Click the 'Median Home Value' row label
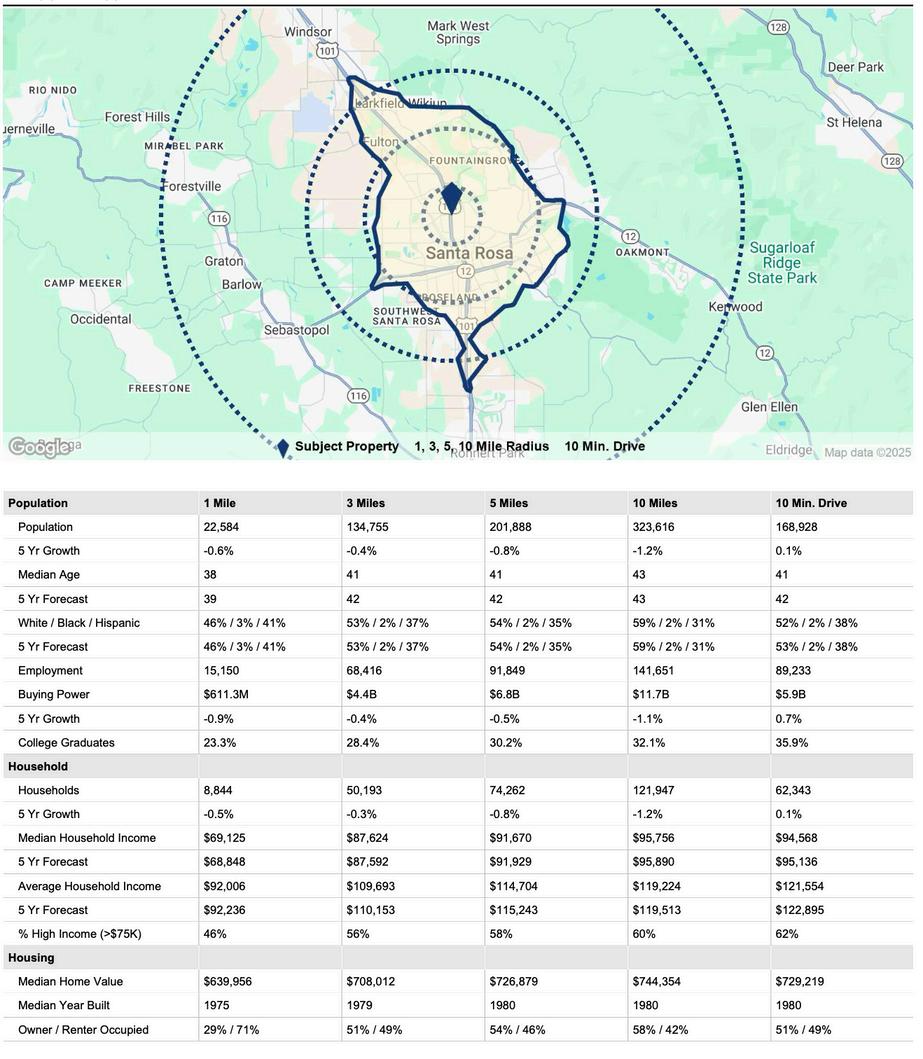Screen dimensions: 923x1059 click(70, 981)
